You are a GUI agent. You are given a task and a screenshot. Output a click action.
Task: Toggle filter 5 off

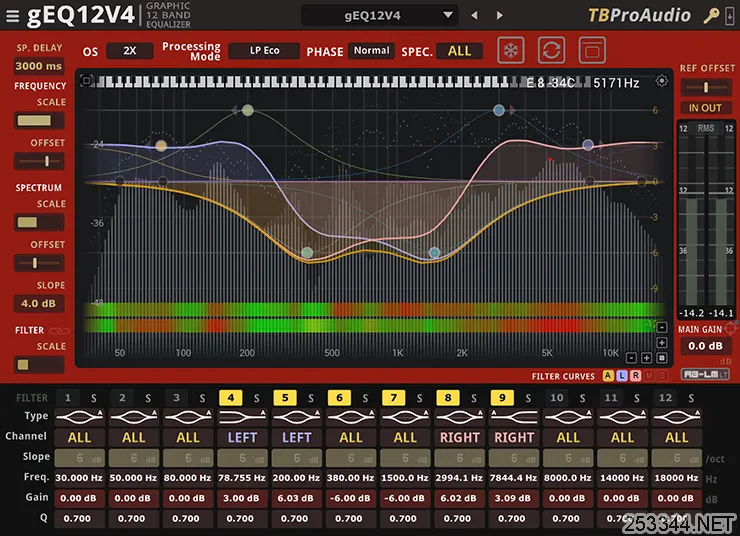[x=285, y=398]
